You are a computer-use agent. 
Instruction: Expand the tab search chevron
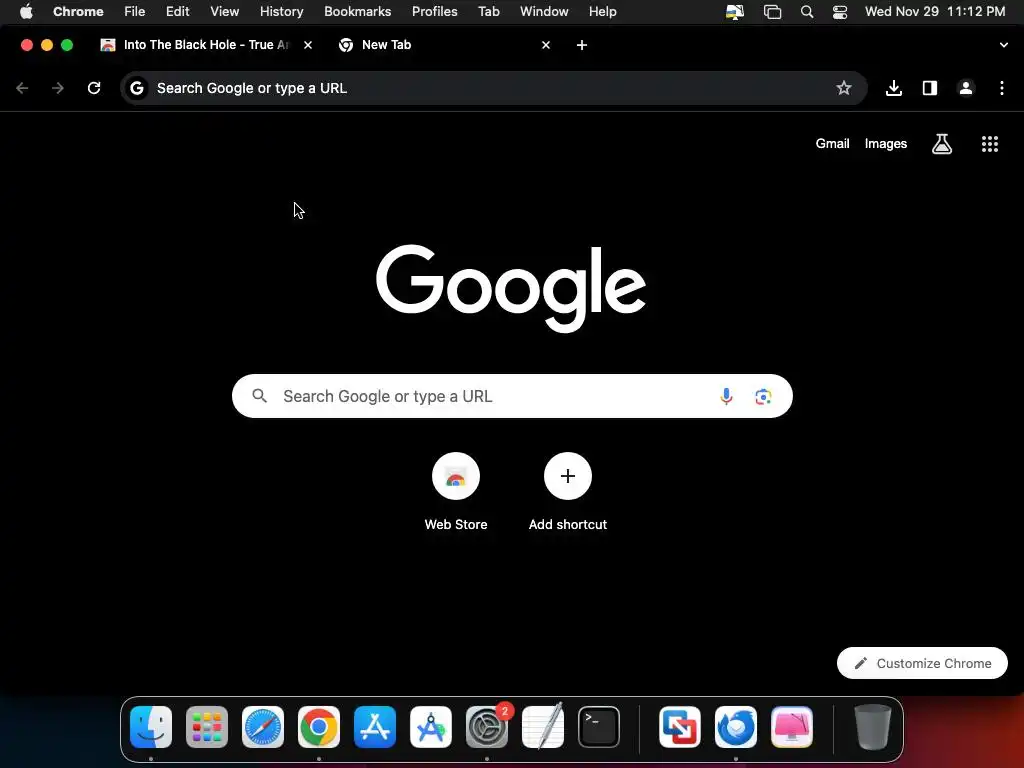1004,45
